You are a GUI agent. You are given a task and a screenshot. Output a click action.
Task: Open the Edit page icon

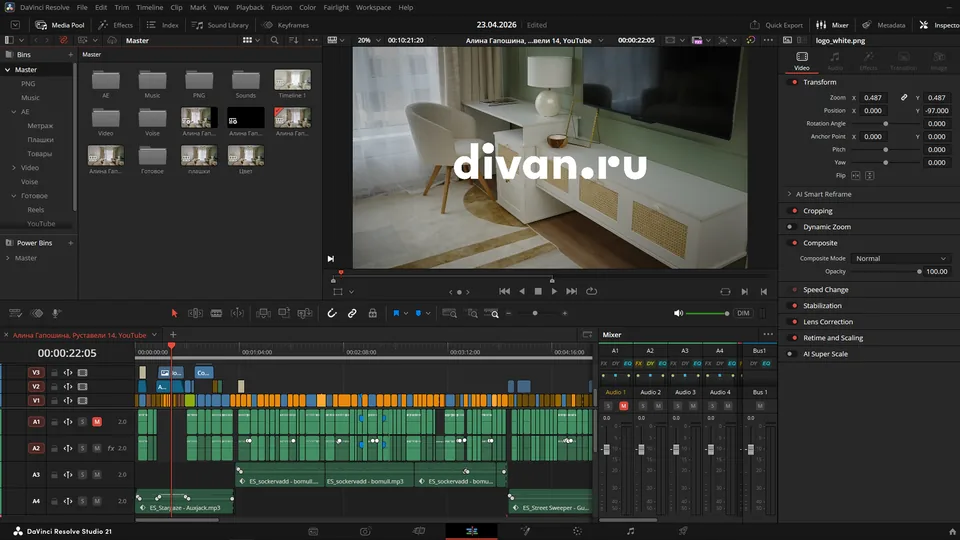[471, 531]
